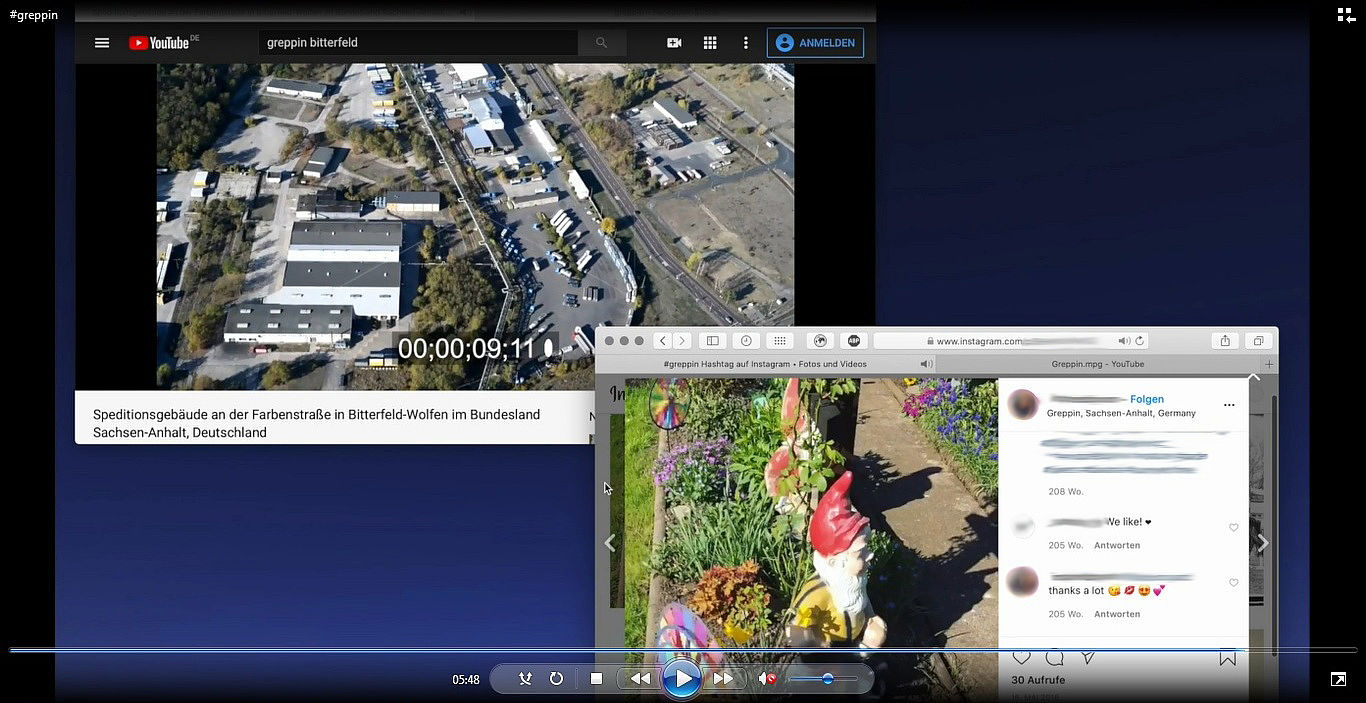Image resolution: width=1366 pixels, height=703 pixels.
Task: Click the '#greppin' title at top left
Action: coord(34,15)
